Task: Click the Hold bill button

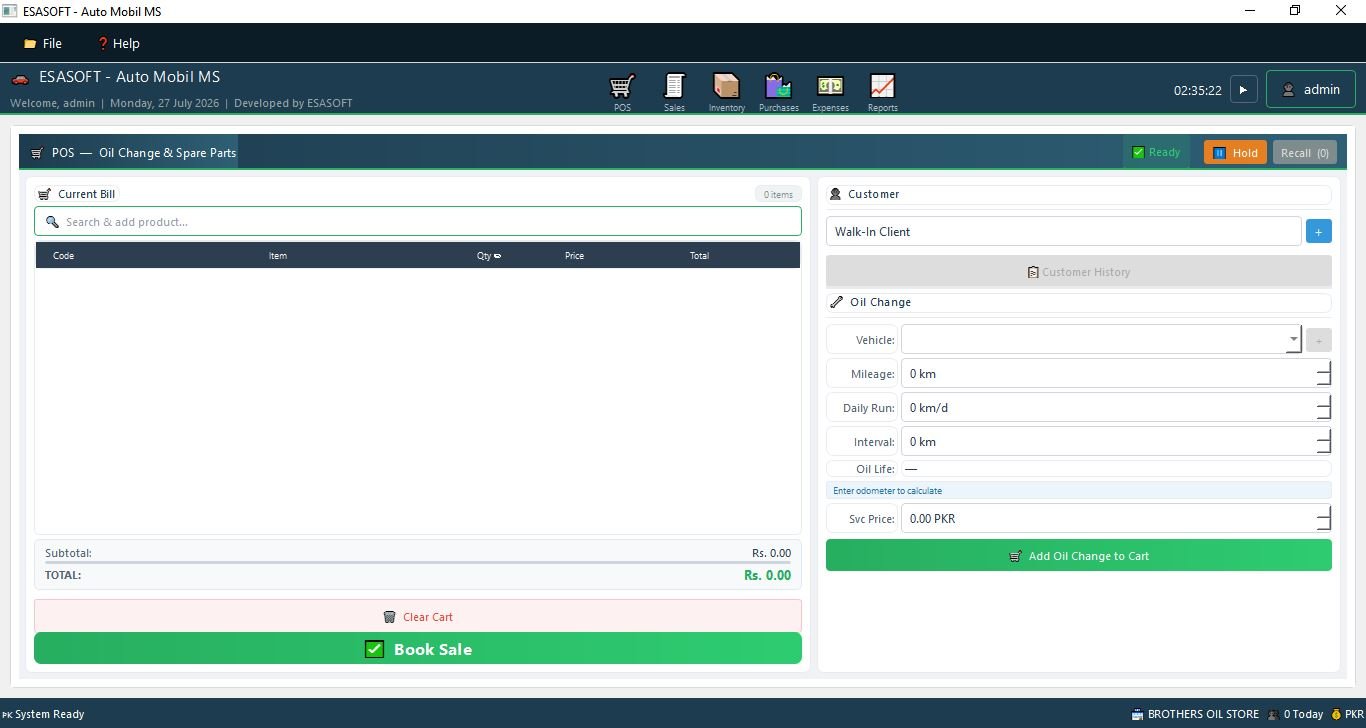Action: pyautogui.click(x=1235, y=152)
